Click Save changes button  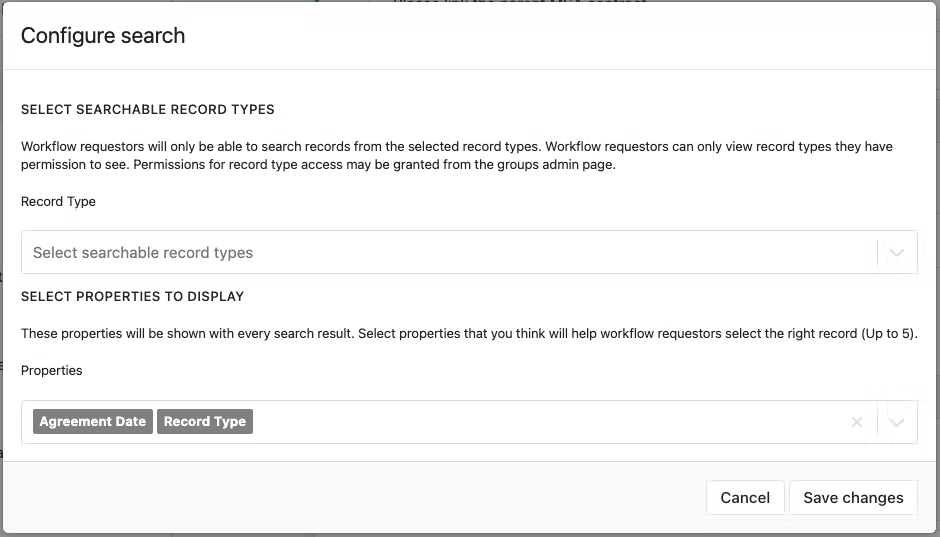click(x=853, y=497)
